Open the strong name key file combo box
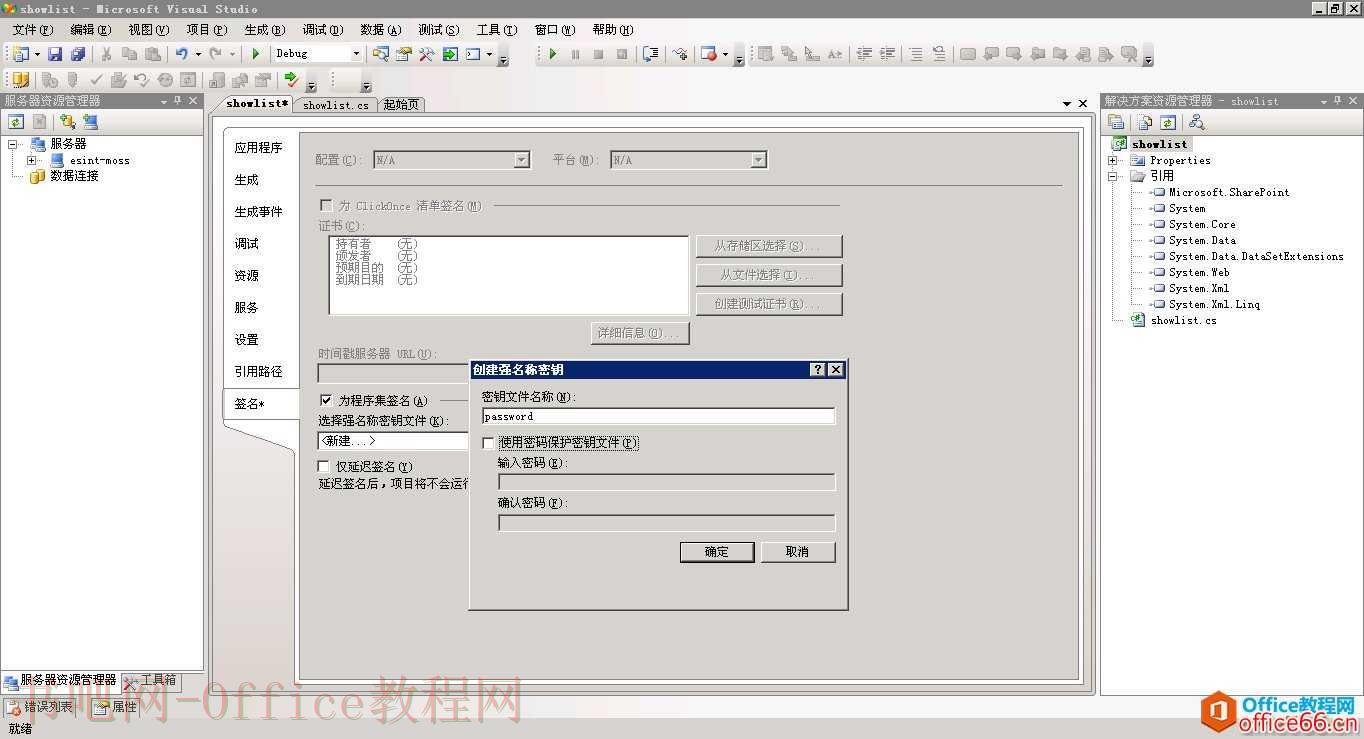The image size is (1364, 739). (x=393, y=441)
